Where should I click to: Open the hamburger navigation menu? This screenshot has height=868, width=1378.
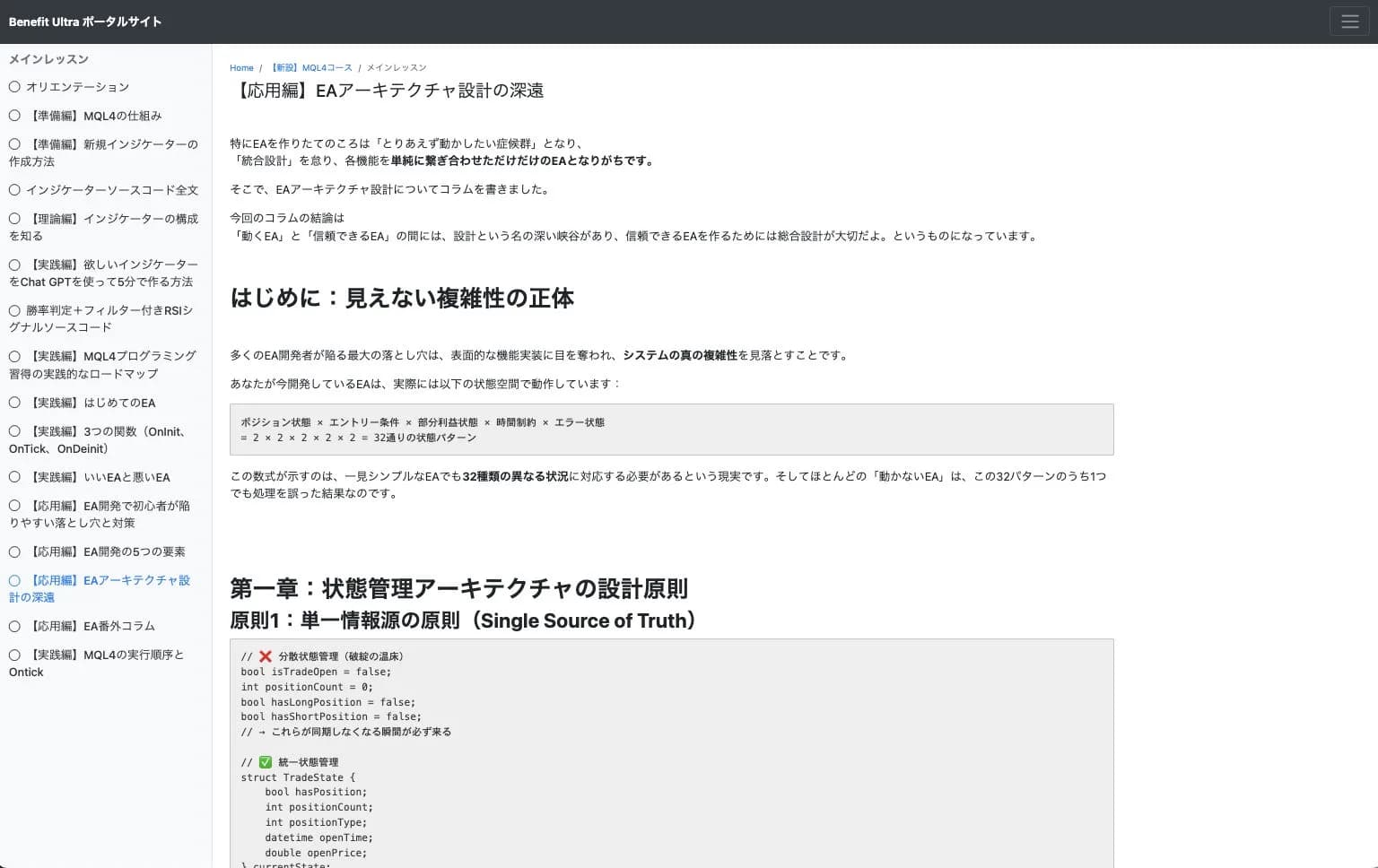(1349, 21)
